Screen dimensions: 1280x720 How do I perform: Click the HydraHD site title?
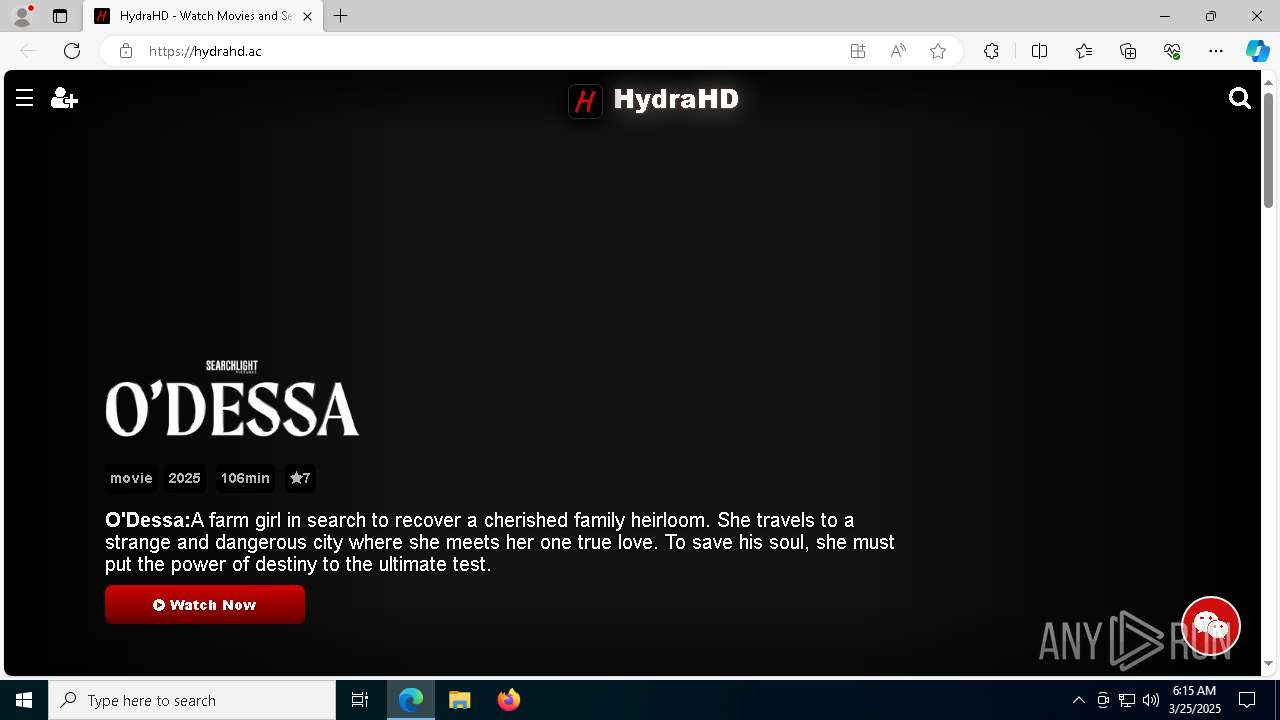click(x=676, y=99)
